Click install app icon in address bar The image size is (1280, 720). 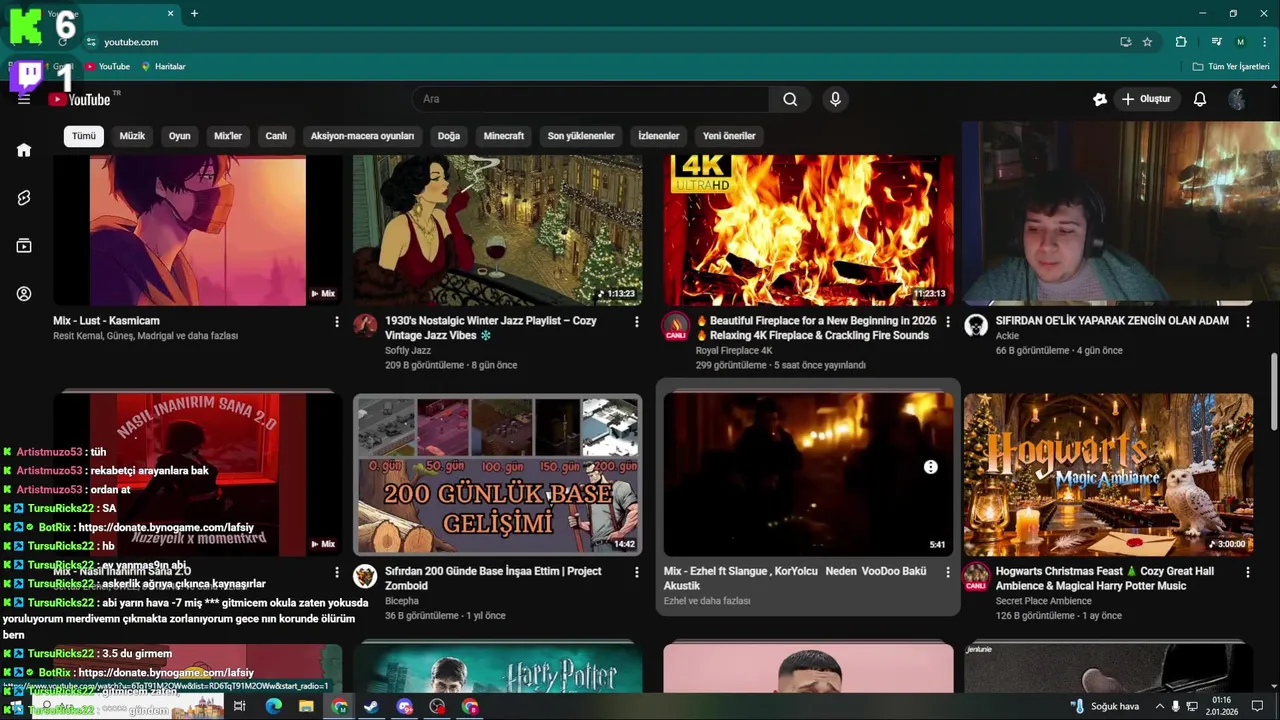coord(1125,42)
